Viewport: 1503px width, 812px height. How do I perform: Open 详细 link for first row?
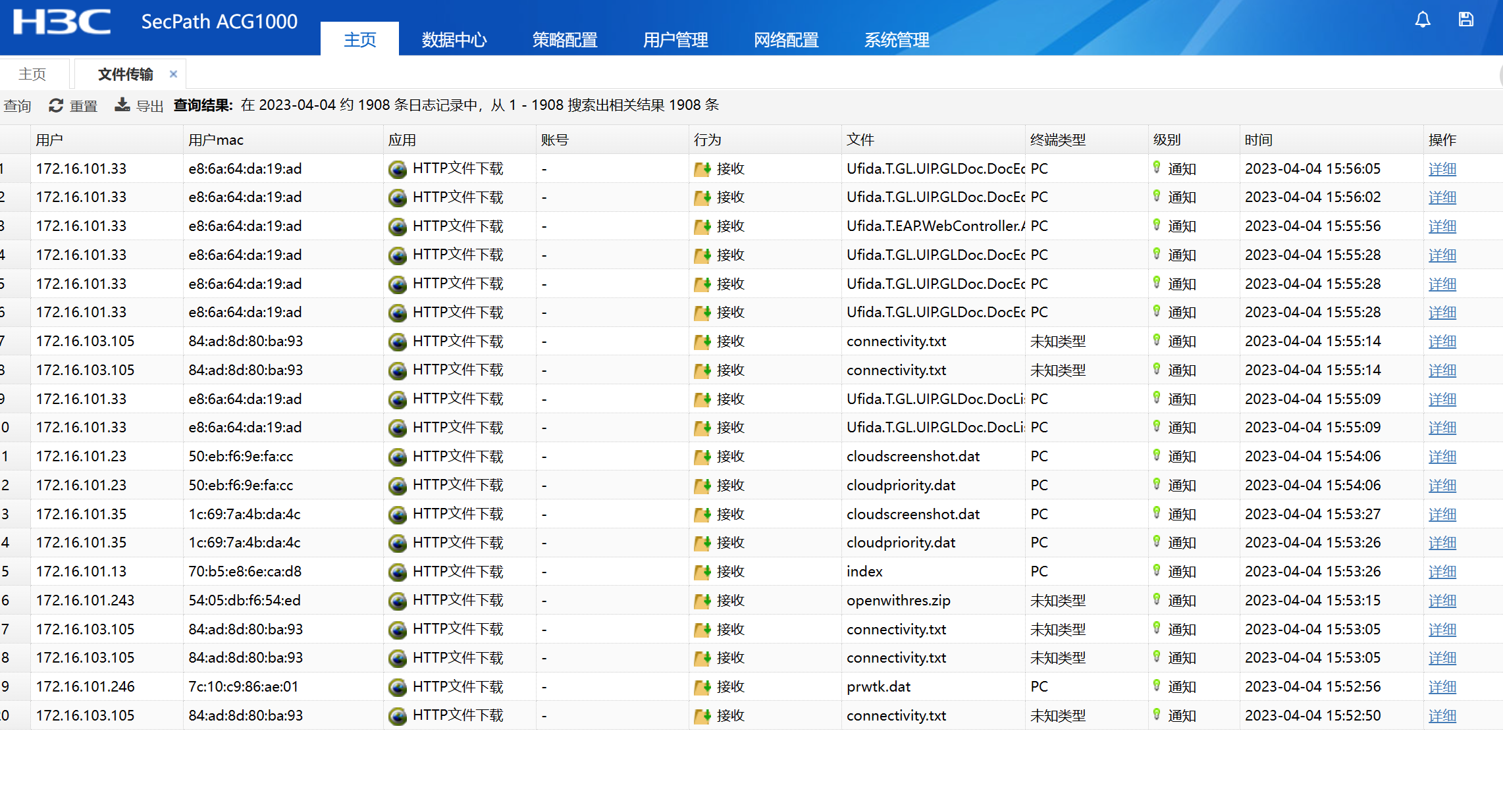coord(1442,169)
